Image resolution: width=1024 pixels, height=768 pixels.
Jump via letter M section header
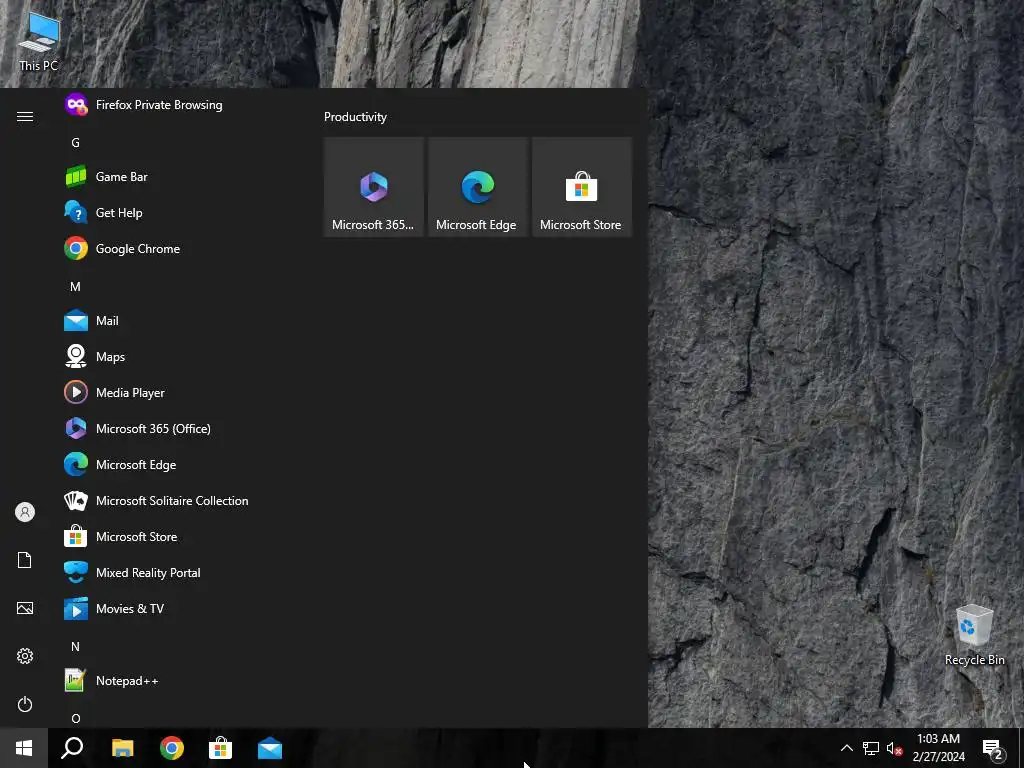click(76, 286)
